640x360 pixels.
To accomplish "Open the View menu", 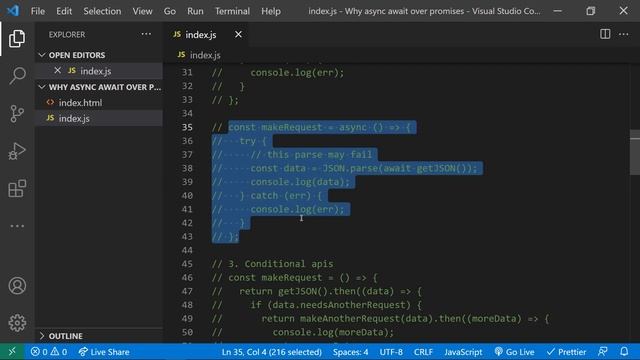I will [142, 11].
